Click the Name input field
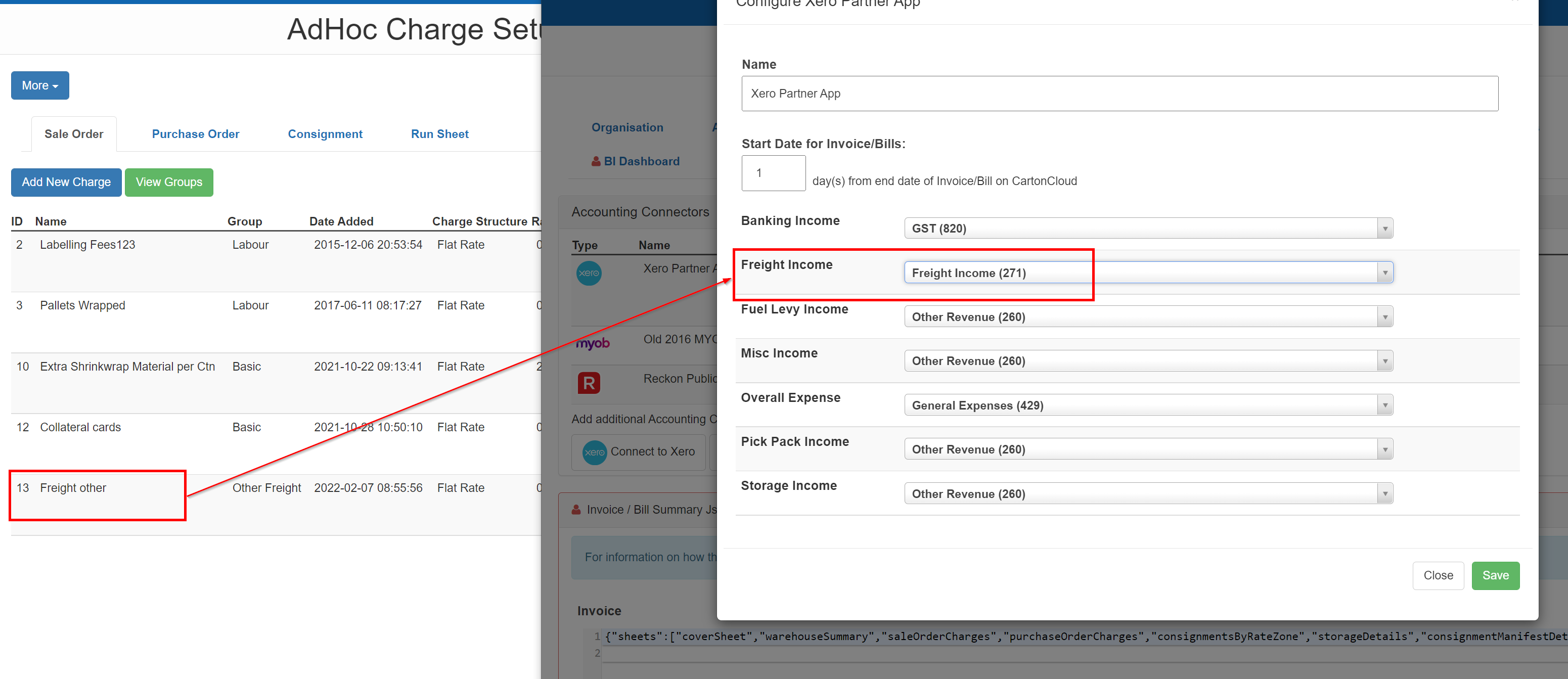 pos(1119,94)
